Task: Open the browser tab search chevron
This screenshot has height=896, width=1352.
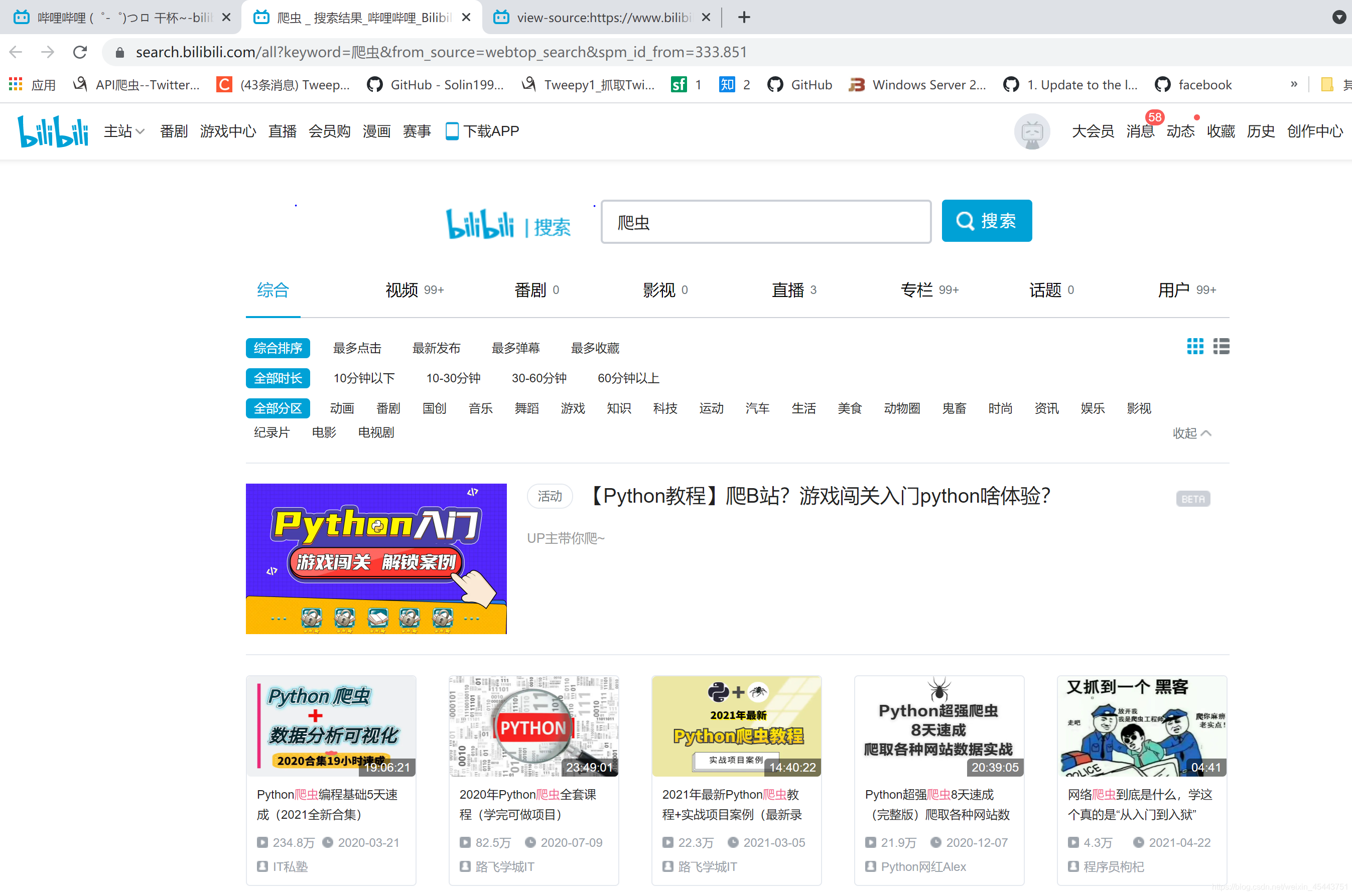Action: tap(1339, 17)
